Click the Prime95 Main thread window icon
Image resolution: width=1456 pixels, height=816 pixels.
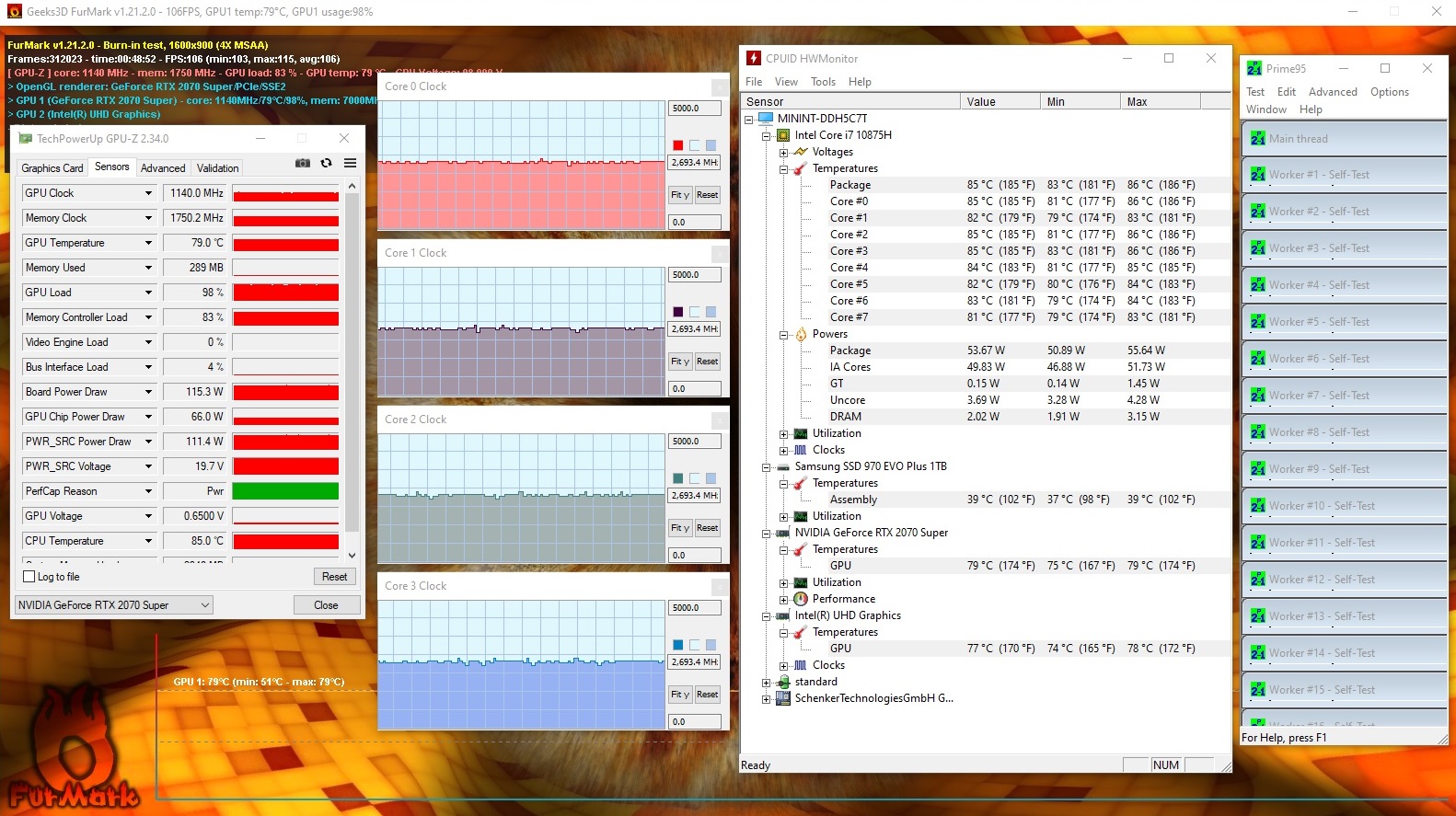(1257, 139)
